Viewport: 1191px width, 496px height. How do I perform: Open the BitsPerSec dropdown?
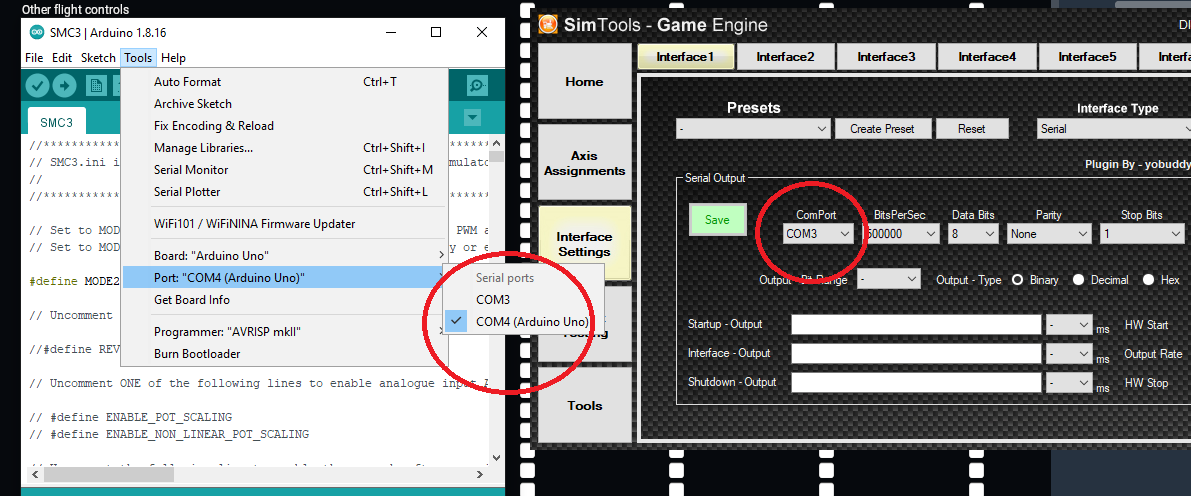pyautogui.click(x=902, y=234)
